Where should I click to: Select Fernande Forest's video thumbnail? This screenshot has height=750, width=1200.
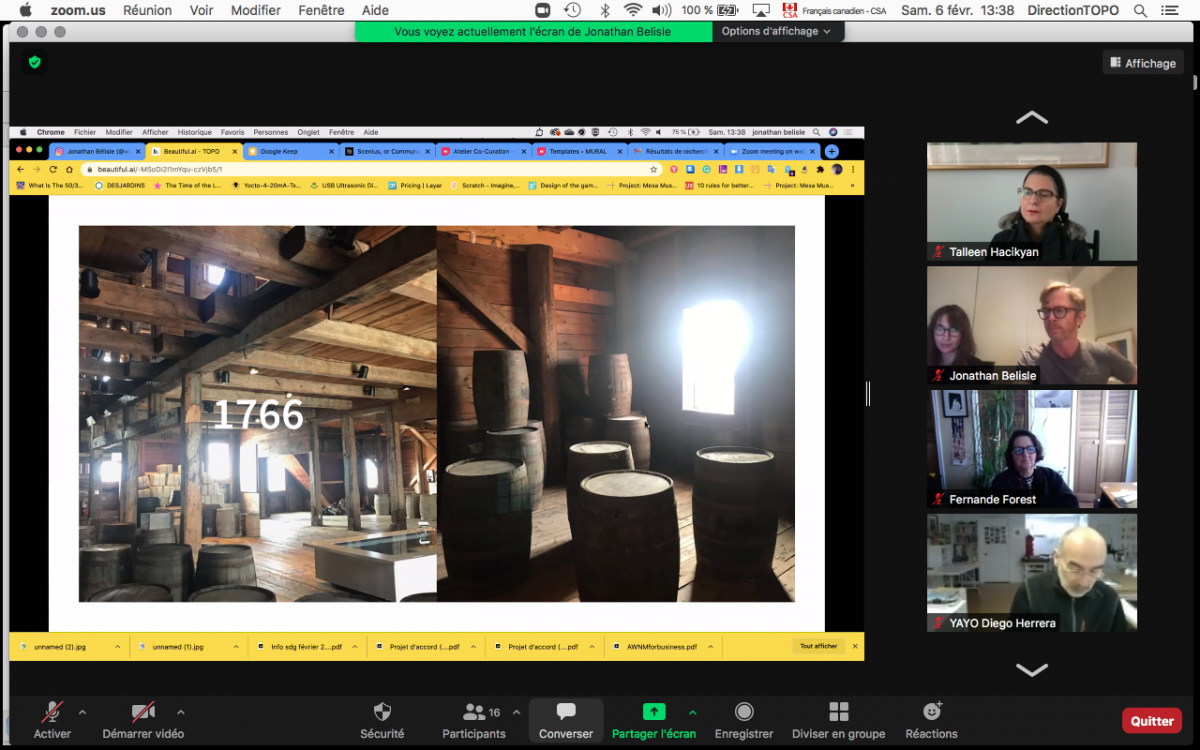[x=1031, y=449]
